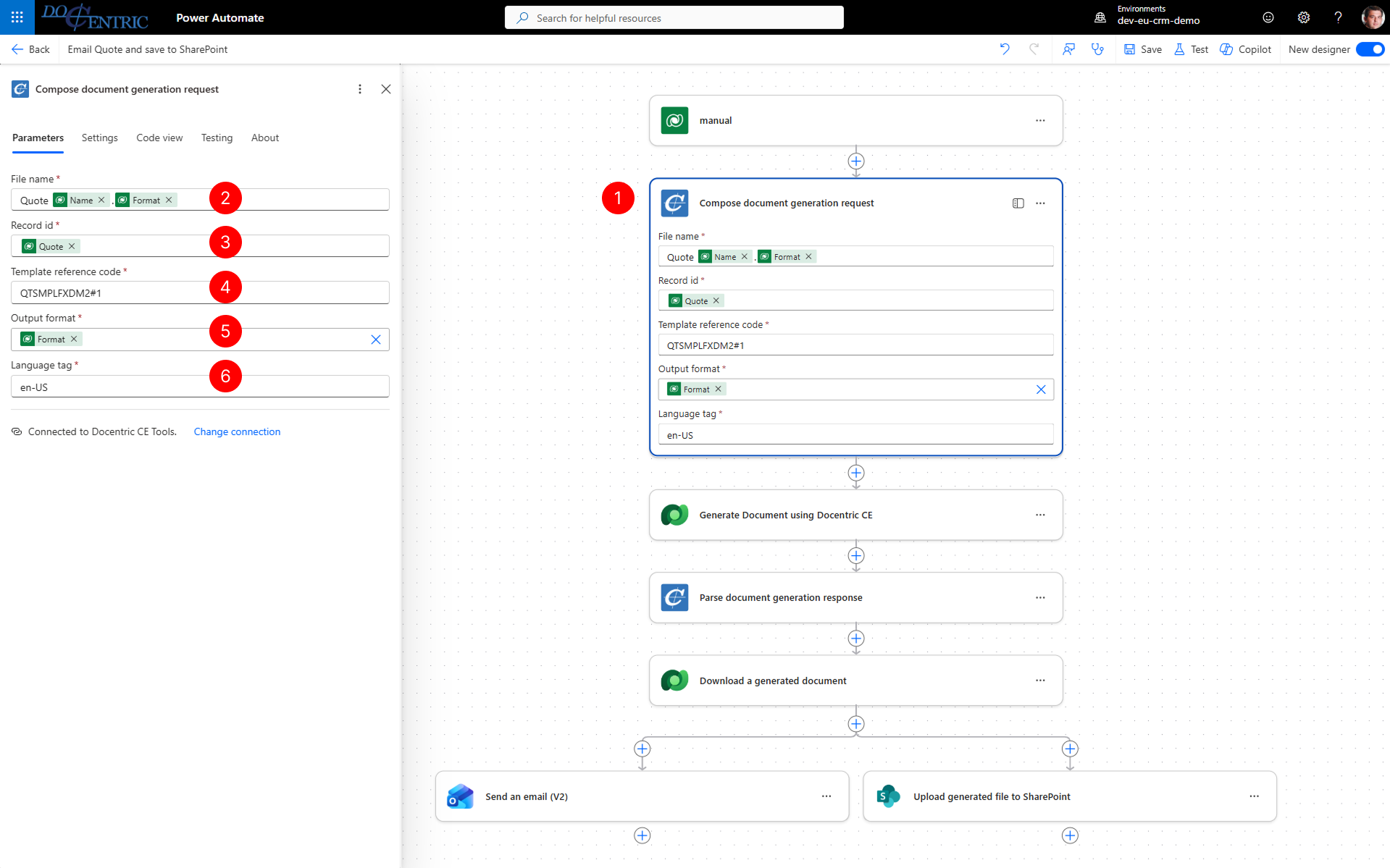Switch to the Code view tab
This screenshot has width=1390, height=868.
[x=159, y=138]
